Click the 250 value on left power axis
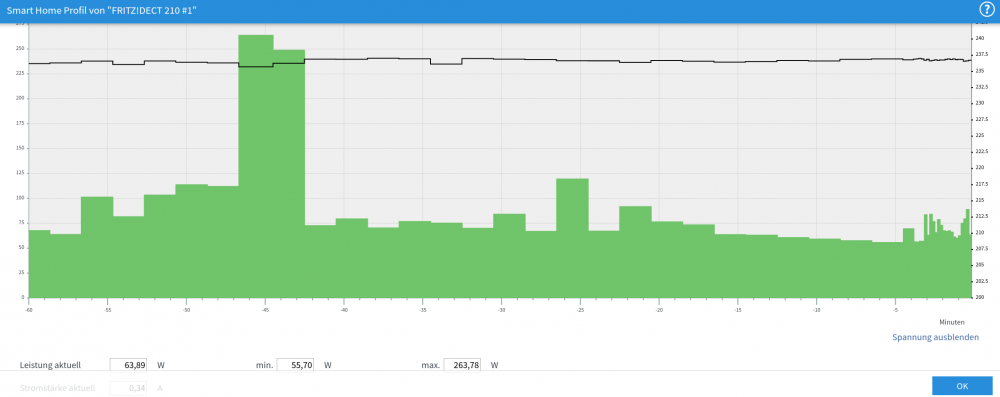Viewport: 1000px width, 397px height. pyautogui.click(x=20, y=49)
